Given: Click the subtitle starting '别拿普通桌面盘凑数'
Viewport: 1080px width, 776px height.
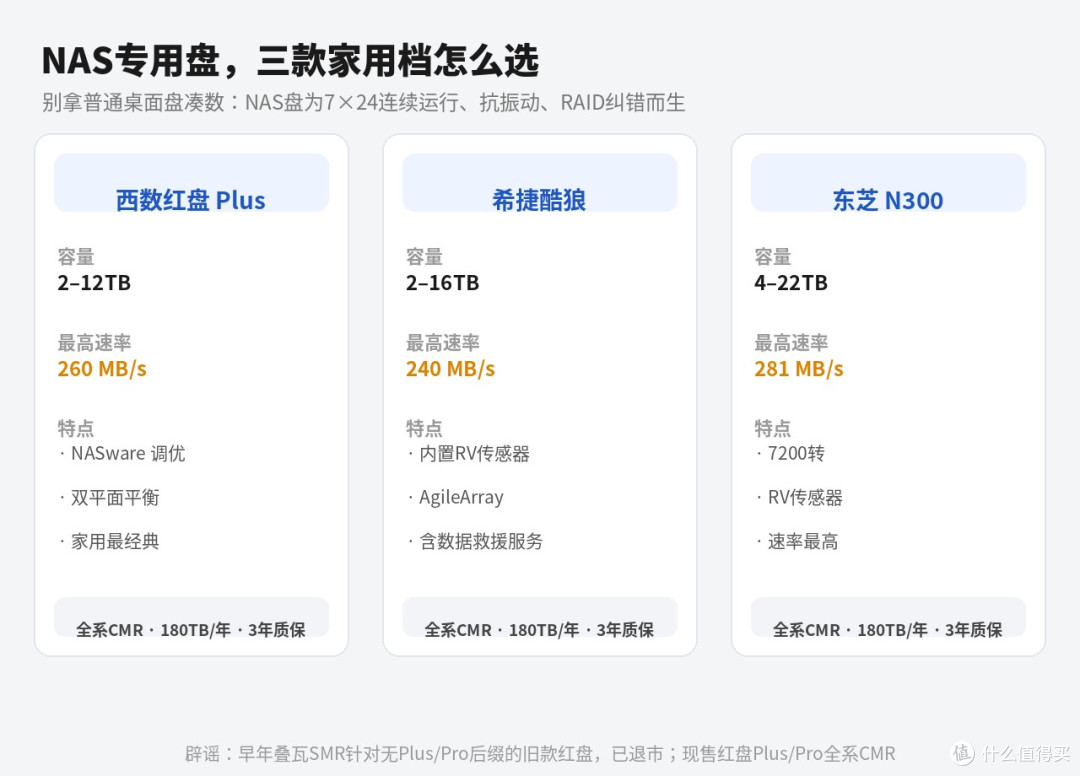Looking at the screenshot, I should click(363, 103).
